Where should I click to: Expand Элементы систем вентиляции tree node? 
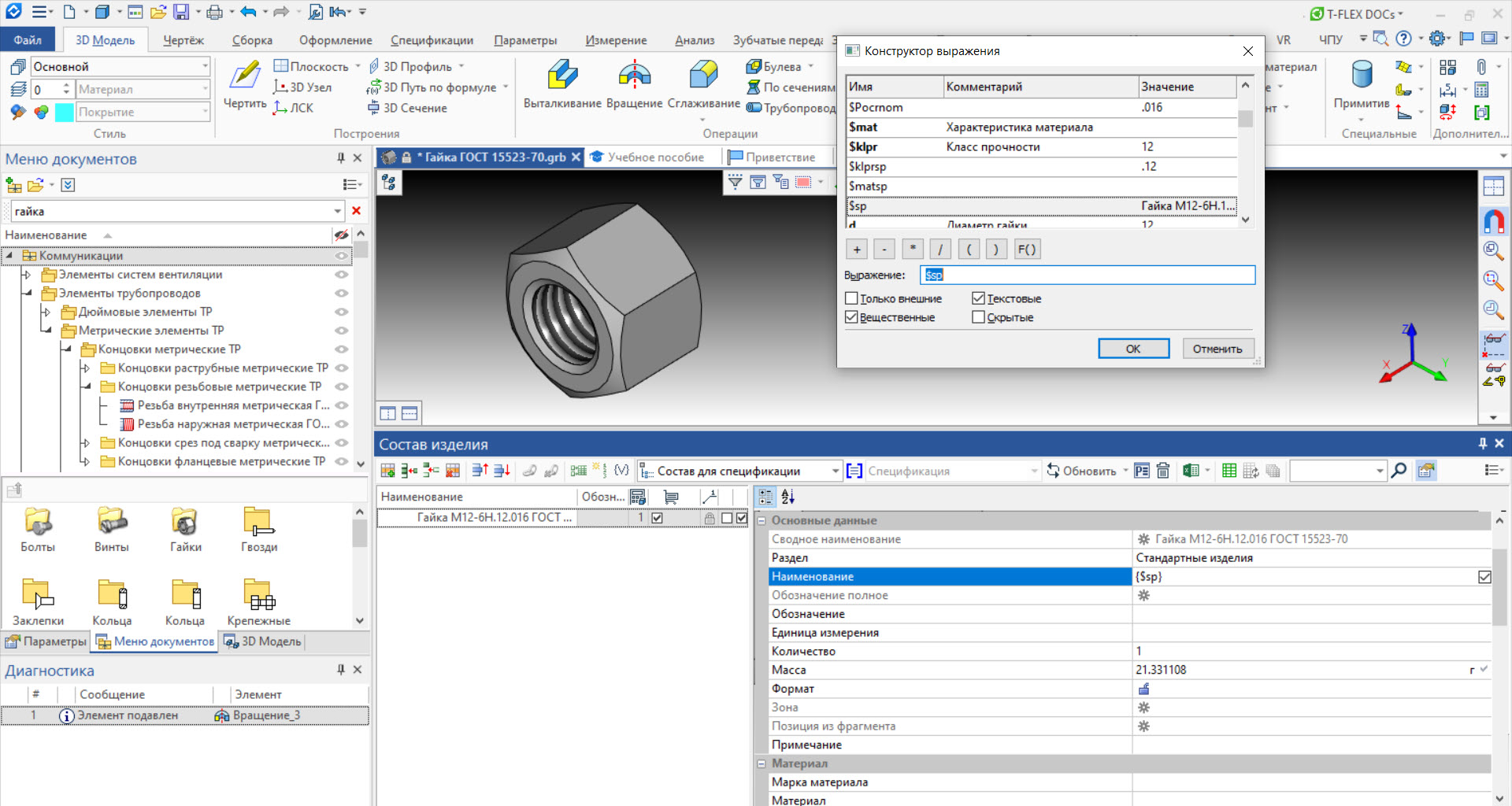tap(27, 275)
